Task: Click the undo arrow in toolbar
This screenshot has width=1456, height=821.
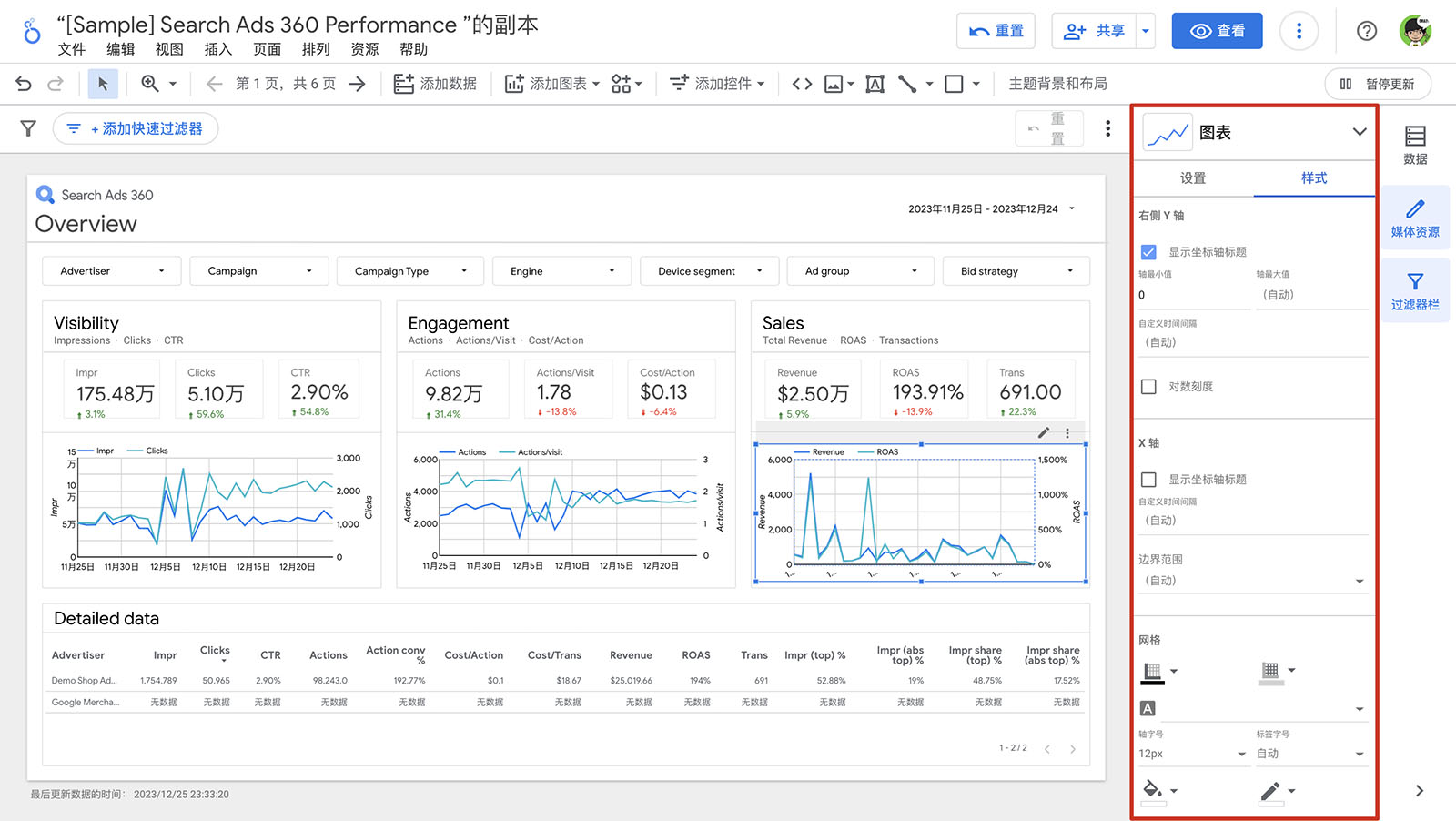Action: [24, 84]
